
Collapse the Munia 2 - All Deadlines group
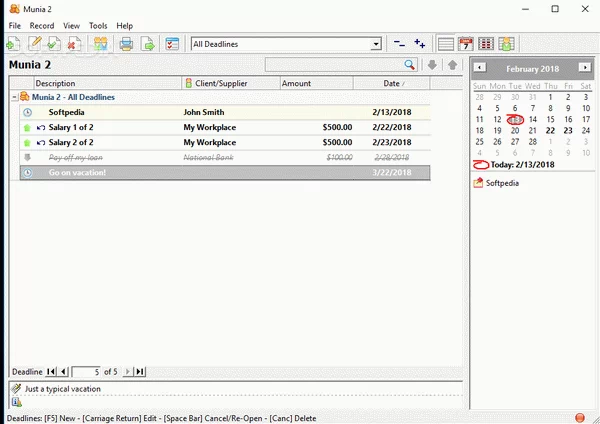(14, 98)
